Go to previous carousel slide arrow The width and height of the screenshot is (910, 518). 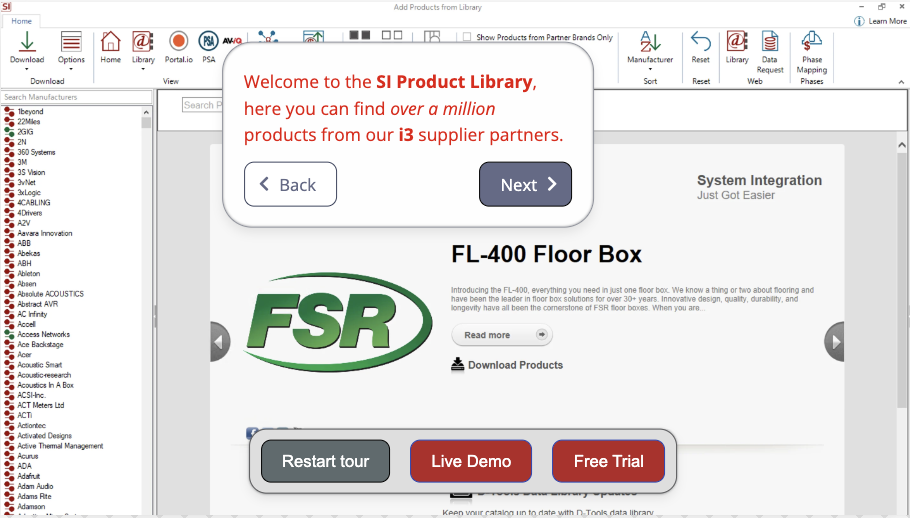pos(220,342)
